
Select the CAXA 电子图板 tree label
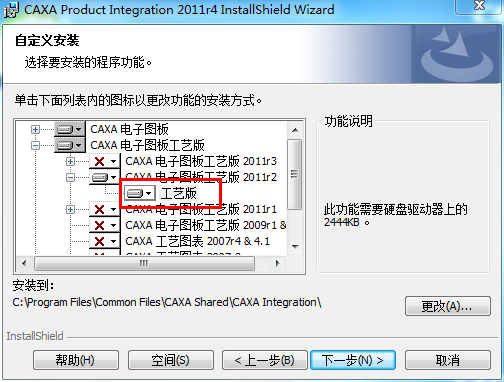click(x=129, y=129)
